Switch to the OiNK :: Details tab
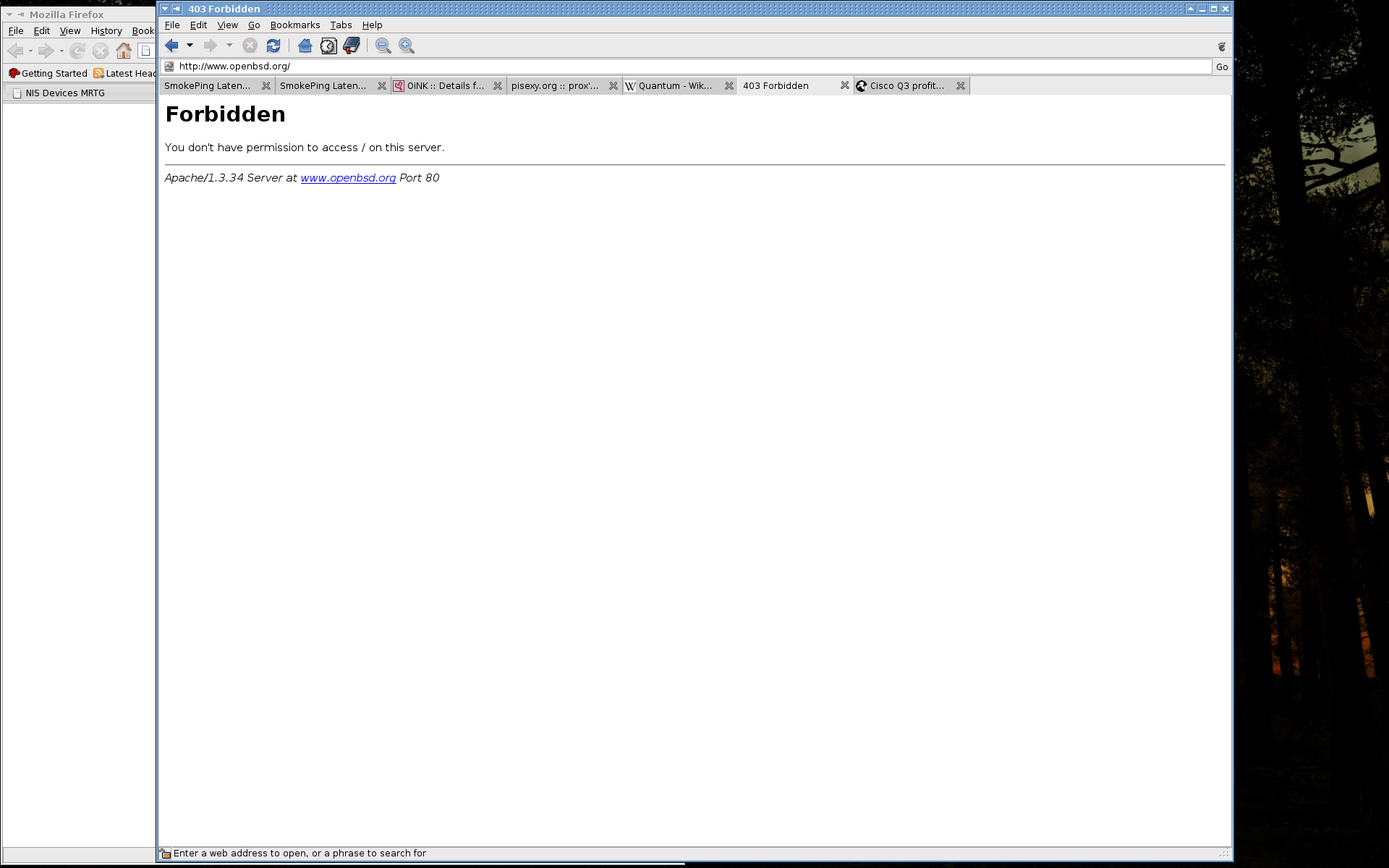The image size is (1389, 868). pyautogui.click(x=448, y=86)
